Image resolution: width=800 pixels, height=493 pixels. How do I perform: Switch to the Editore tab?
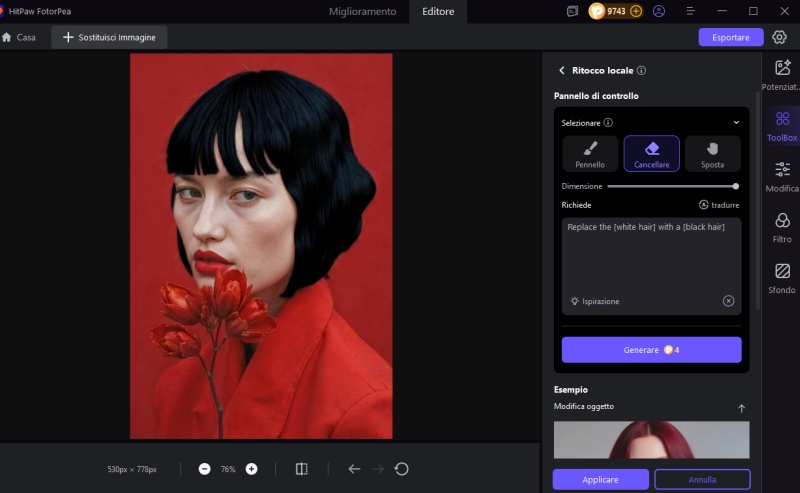(x=437, y=11)
